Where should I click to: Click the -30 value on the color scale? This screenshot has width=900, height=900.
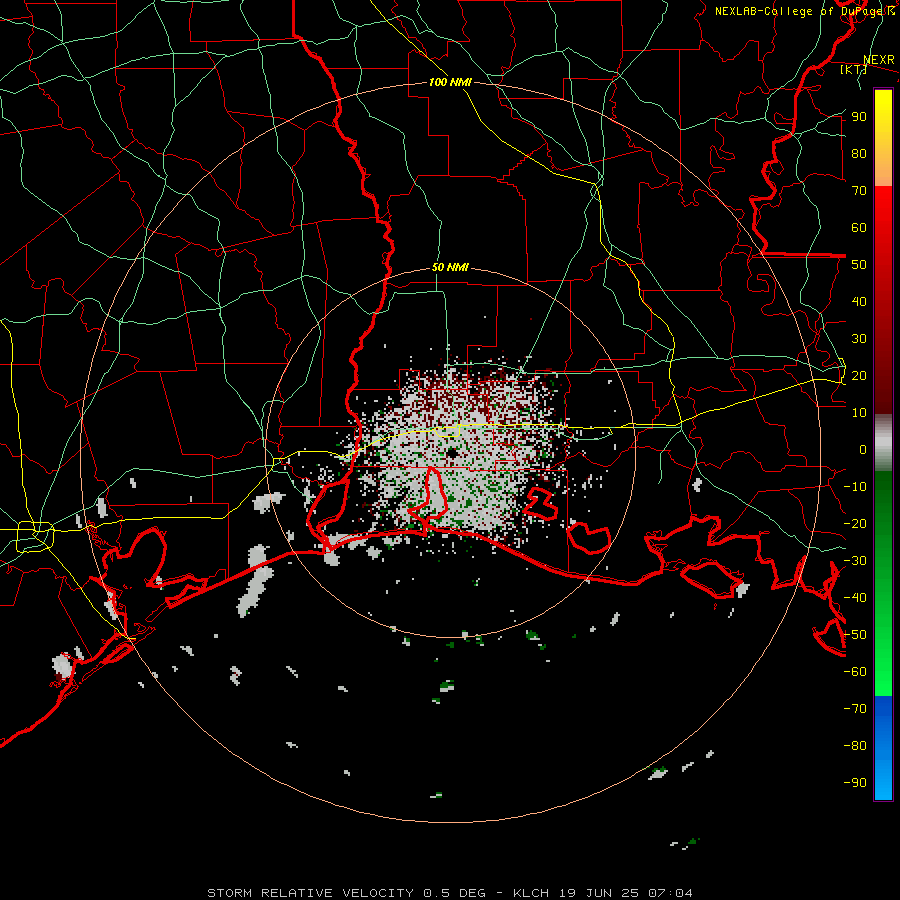pyautogui.click(x=855, y=561)
